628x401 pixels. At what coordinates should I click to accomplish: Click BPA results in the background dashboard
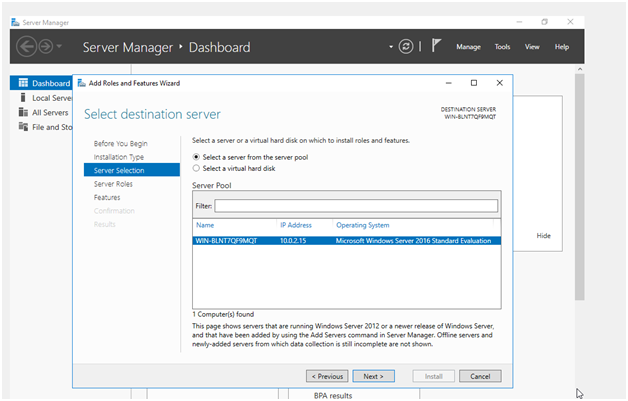pos(333,395)
